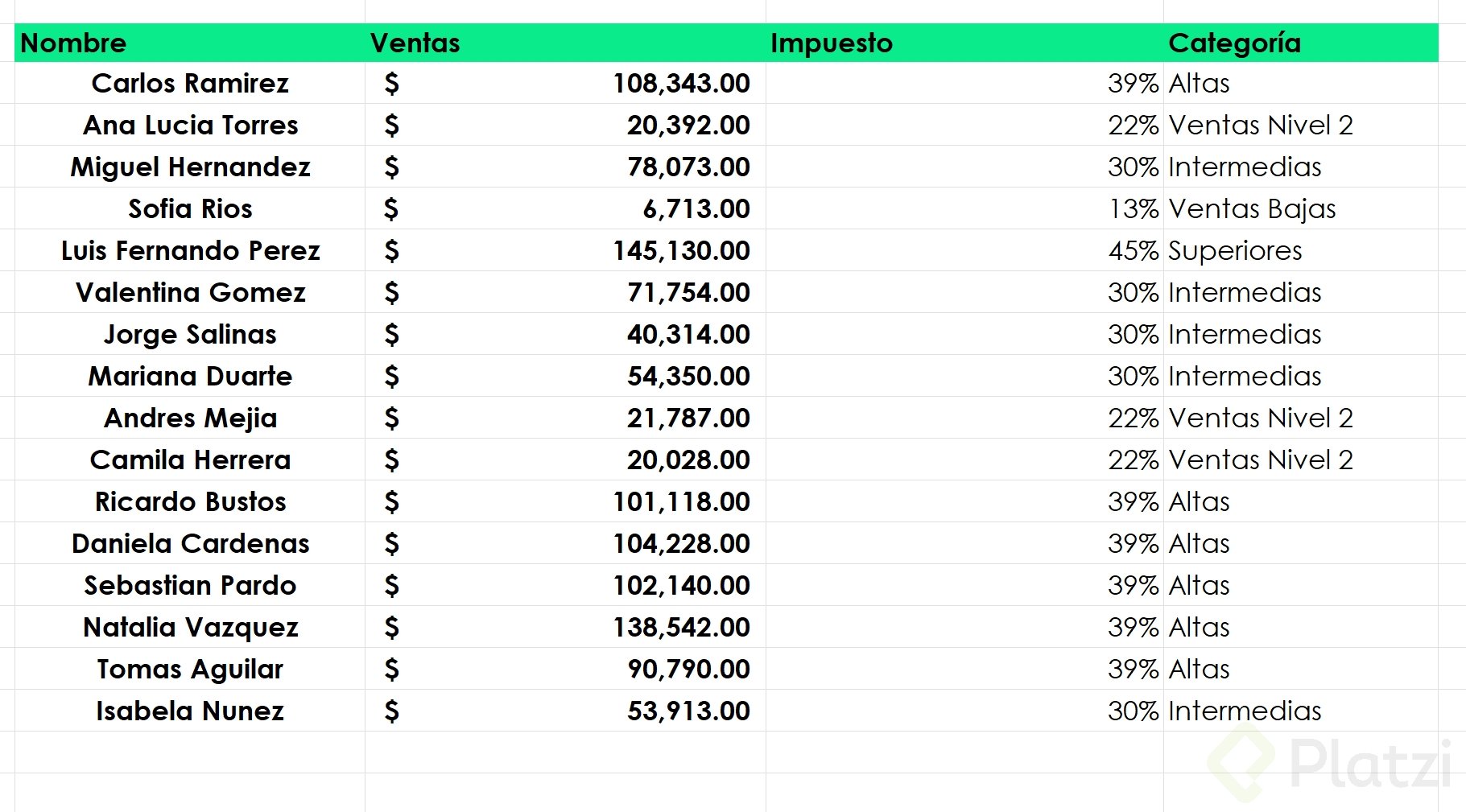Click the 53,913.00 sales cell

688,711
